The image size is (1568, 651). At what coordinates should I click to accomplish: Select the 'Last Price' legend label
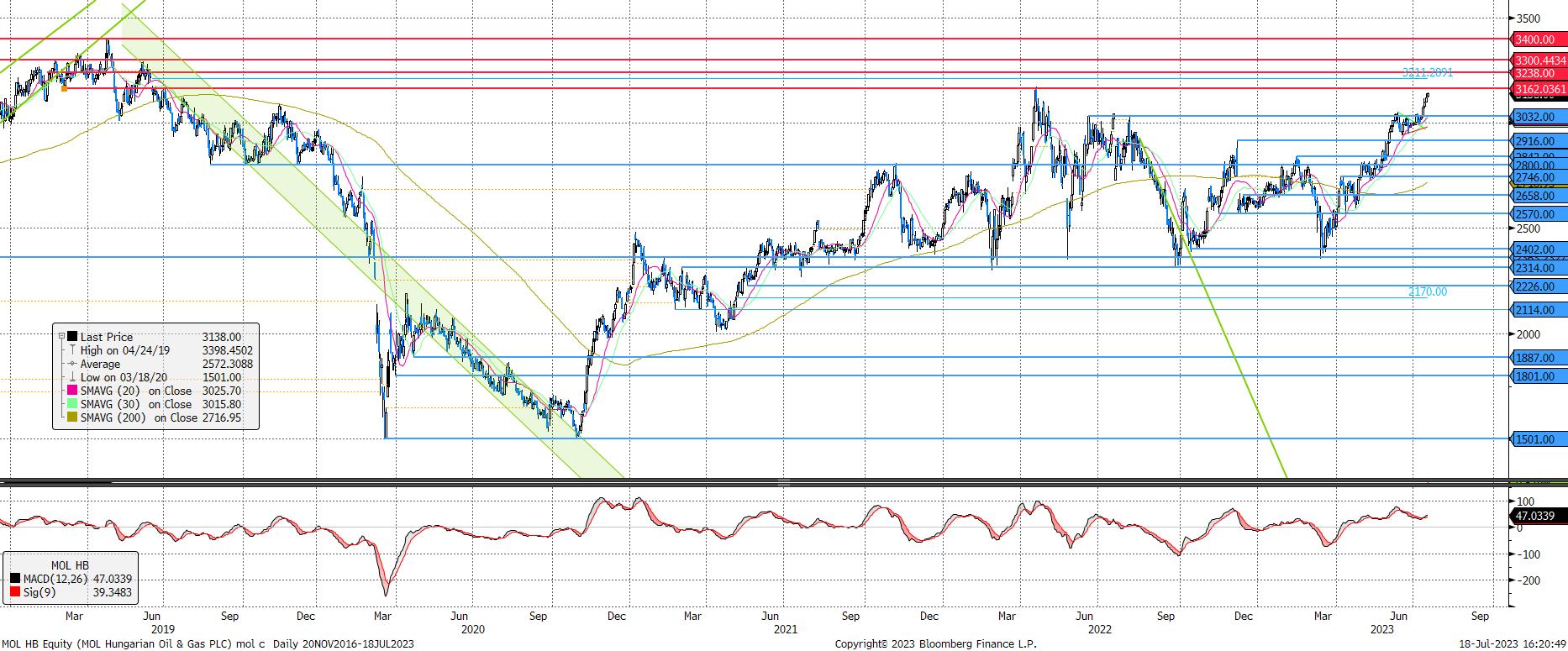(x=107, y=337)
